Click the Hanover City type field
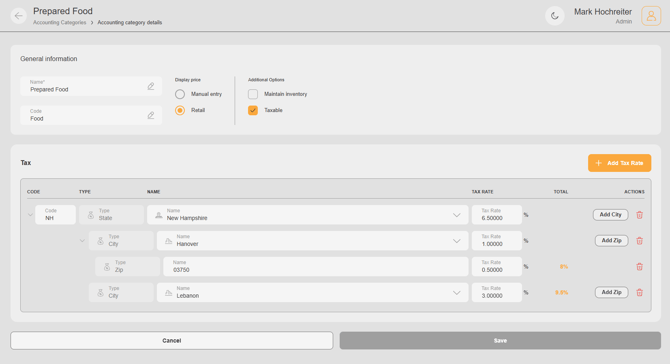The height and width of the screenshot is (364, 670). (x=121, y=241)
